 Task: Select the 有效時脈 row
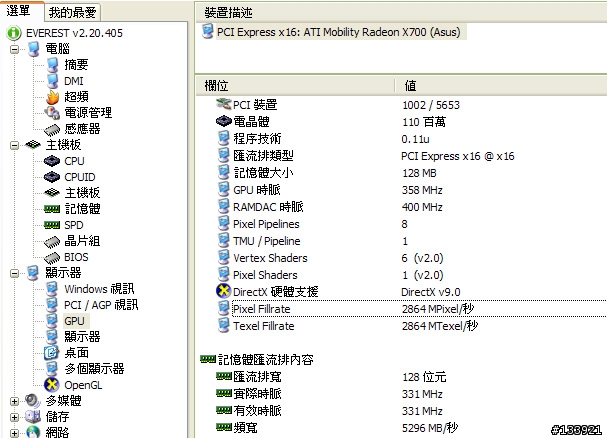(x=411, y=411)
